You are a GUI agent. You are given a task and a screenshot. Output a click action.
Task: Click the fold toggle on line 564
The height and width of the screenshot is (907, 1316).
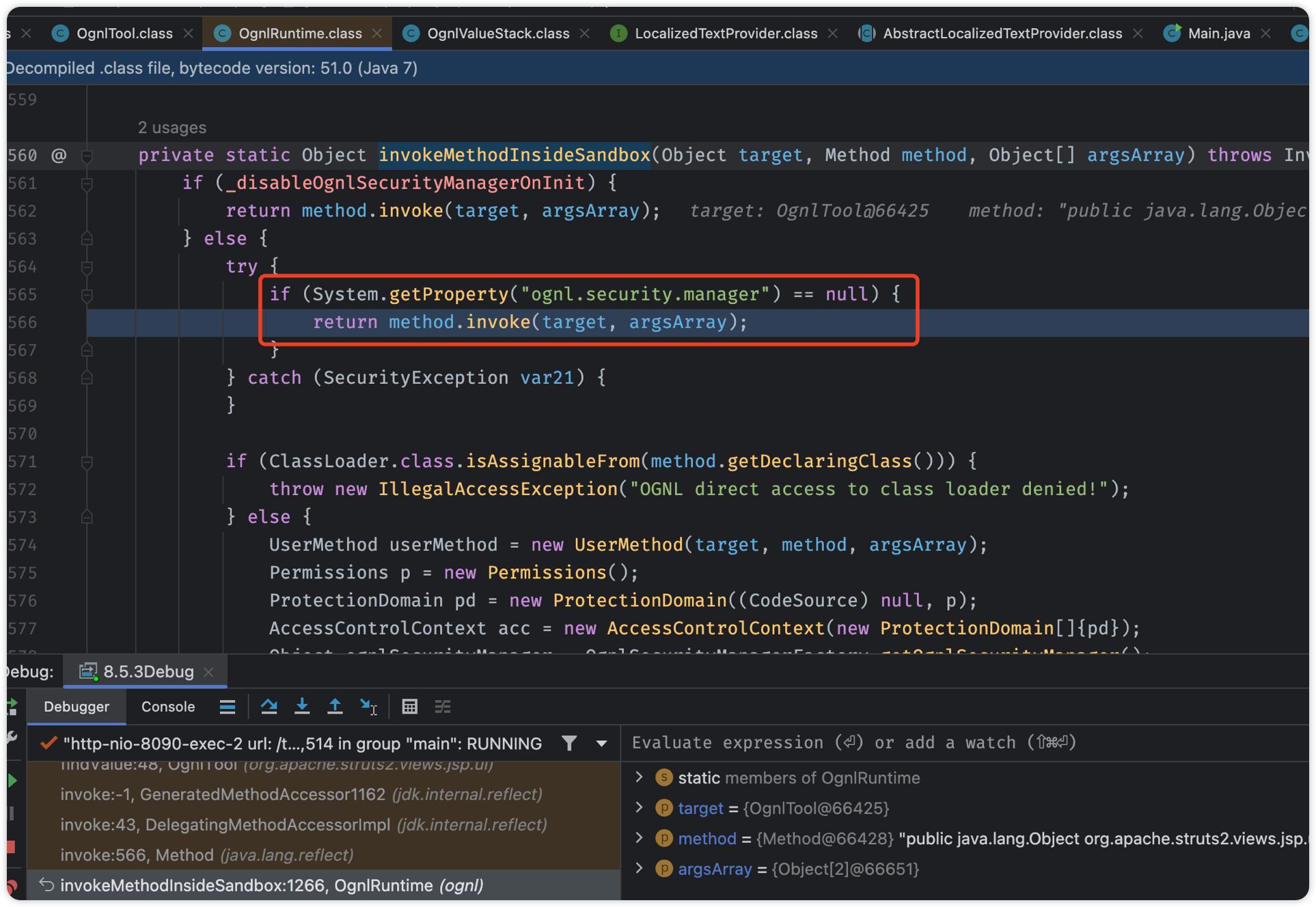pyautogui.click(x=87, y=267)
